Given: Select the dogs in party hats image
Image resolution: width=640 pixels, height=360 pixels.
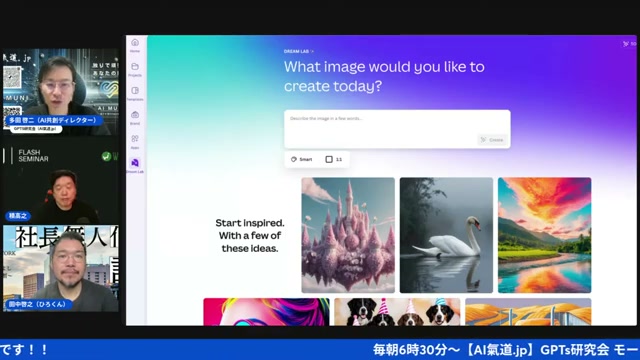Looking at the screenshot, I should (x=397, y=312).
